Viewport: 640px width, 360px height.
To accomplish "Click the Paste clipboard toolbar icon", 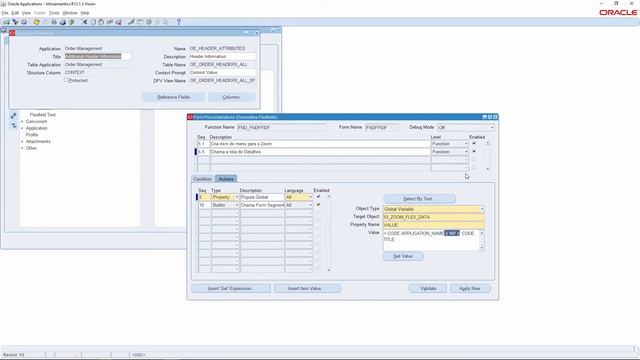I will coord(101,22).
